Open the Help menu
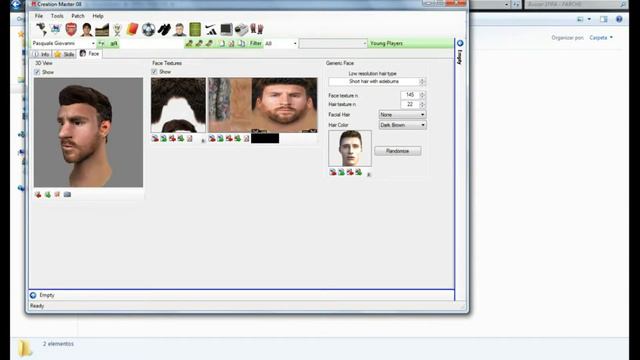 (98, 16)
